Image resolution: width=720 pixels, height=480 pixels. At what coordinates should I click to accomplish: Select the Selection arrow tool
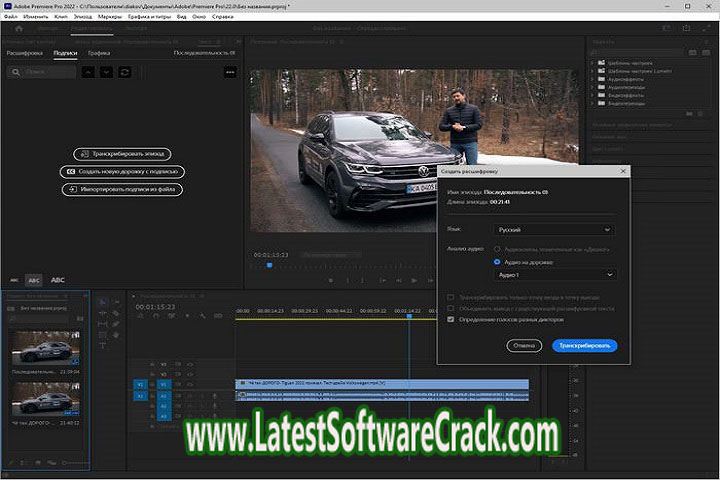click(103, 301)
